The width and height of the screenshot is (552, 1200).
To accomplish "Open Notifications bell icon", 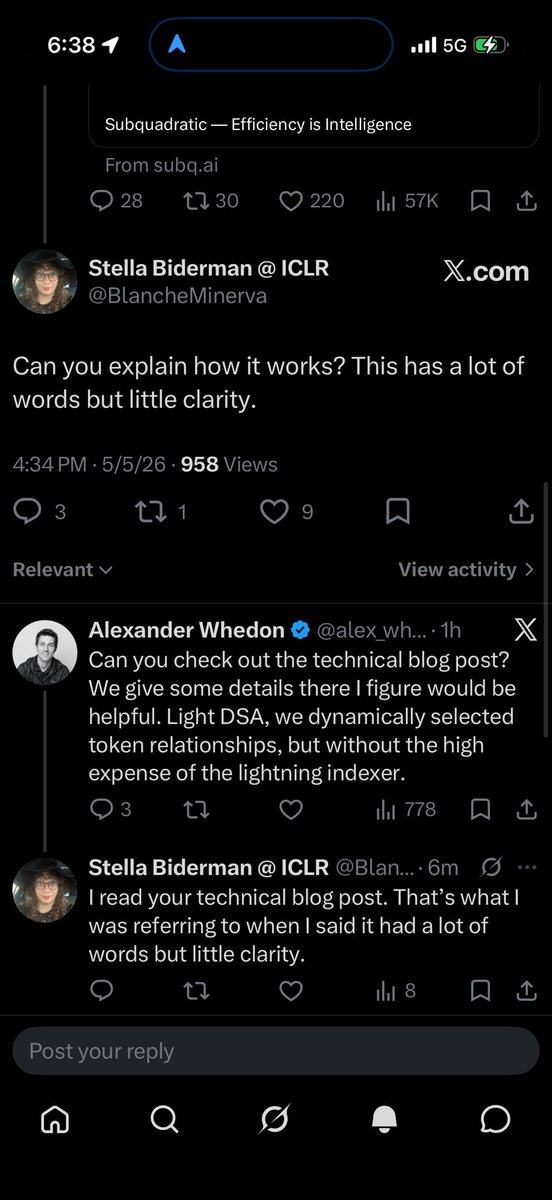I will [385, 1119].
